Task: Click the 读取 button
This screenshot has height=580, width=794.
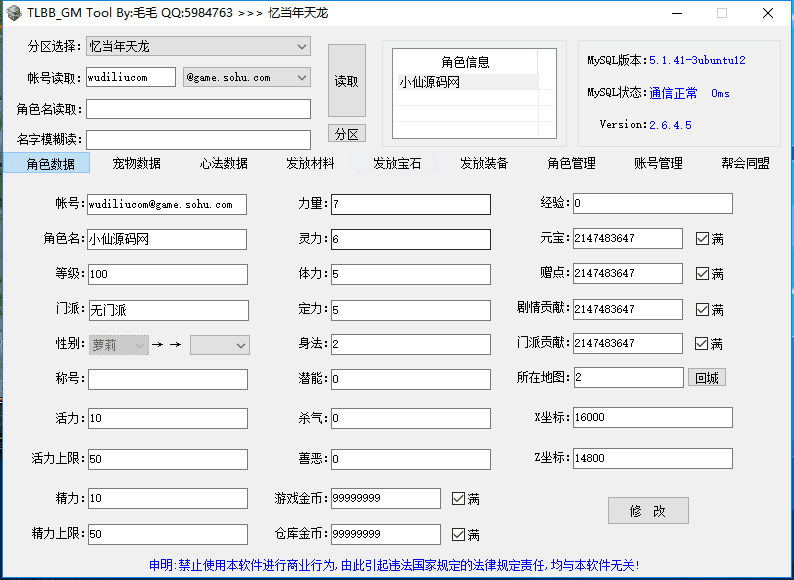Action: click(347, 81)
